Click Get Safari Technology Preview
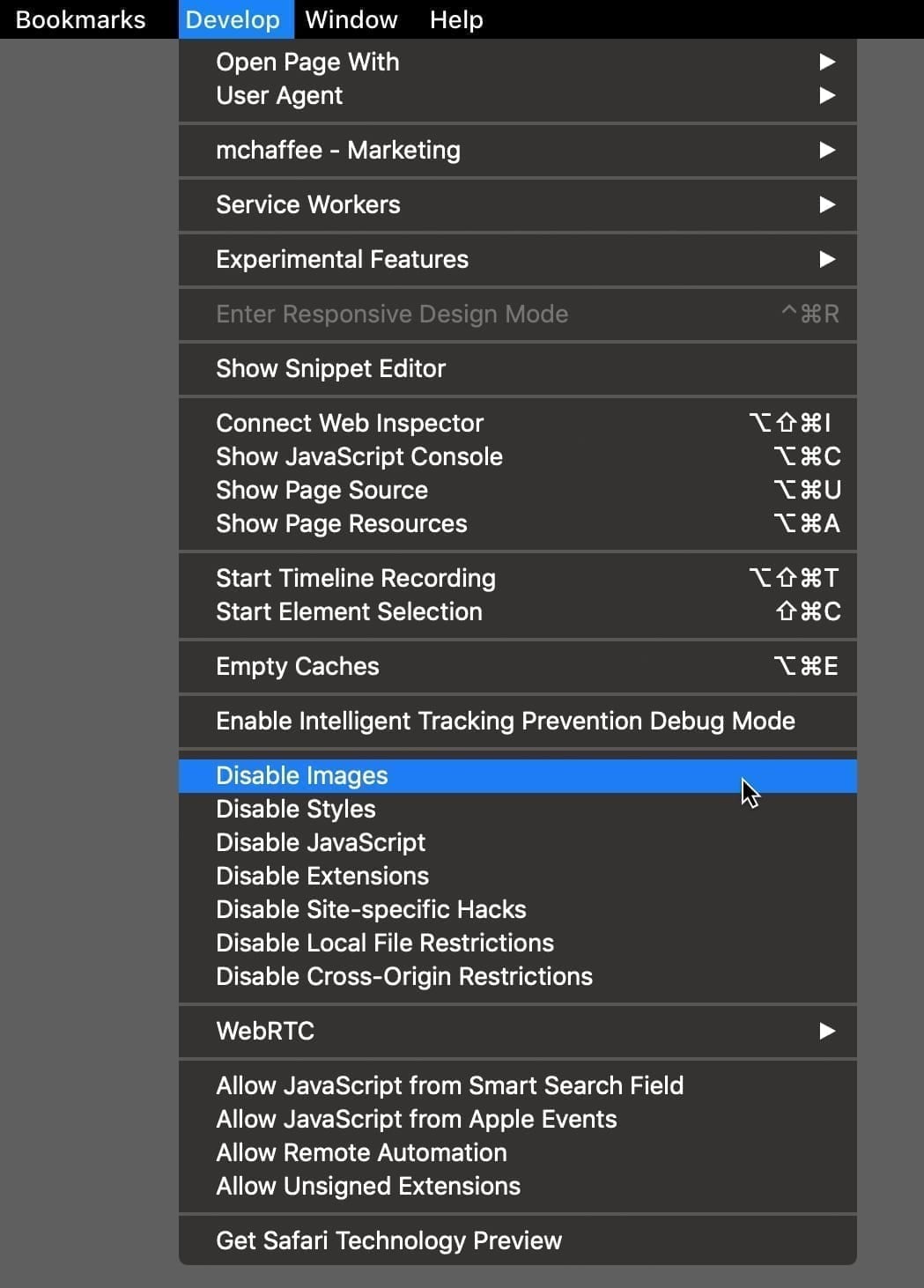The height and width of the screenshot is (1288, 924). [388, 1240]
